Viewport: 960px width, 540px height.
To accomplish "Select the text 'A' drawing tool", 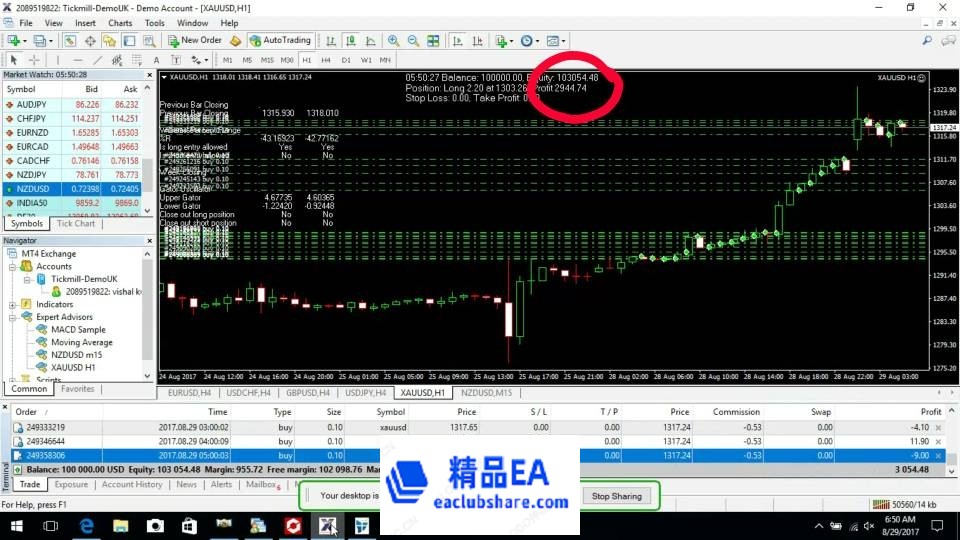I will (x=156, y=60).
